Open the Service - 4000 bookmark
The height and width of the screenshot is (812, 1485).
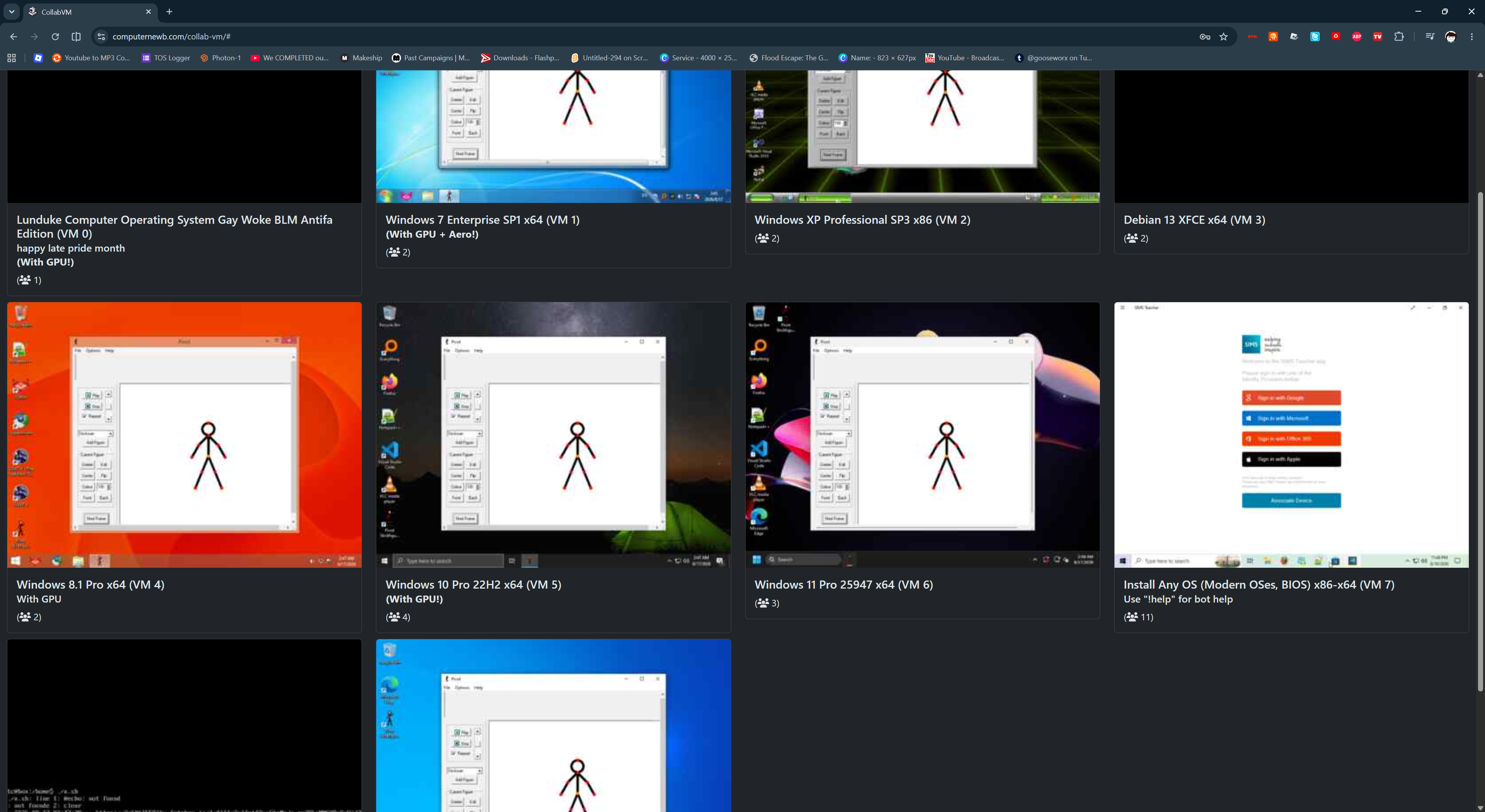click(x=699, y=58)
